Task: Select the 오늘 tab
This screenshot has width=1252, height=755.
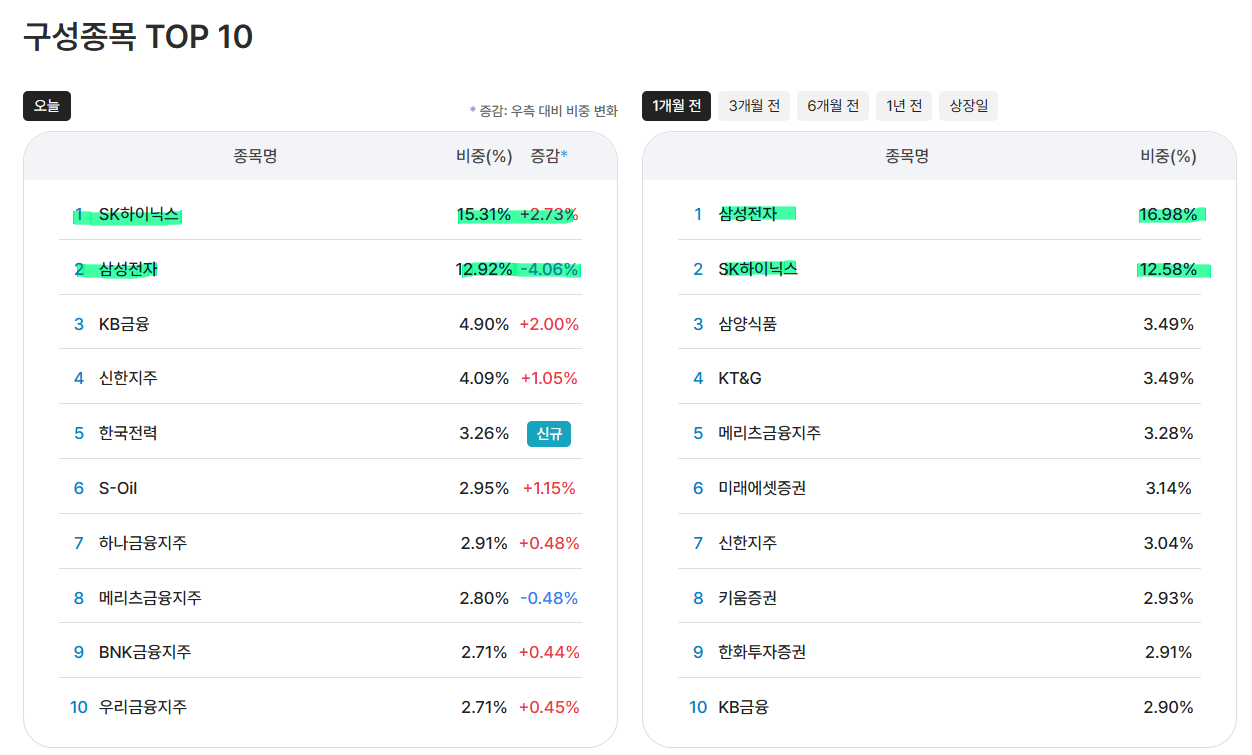Action: coord(47,106)
